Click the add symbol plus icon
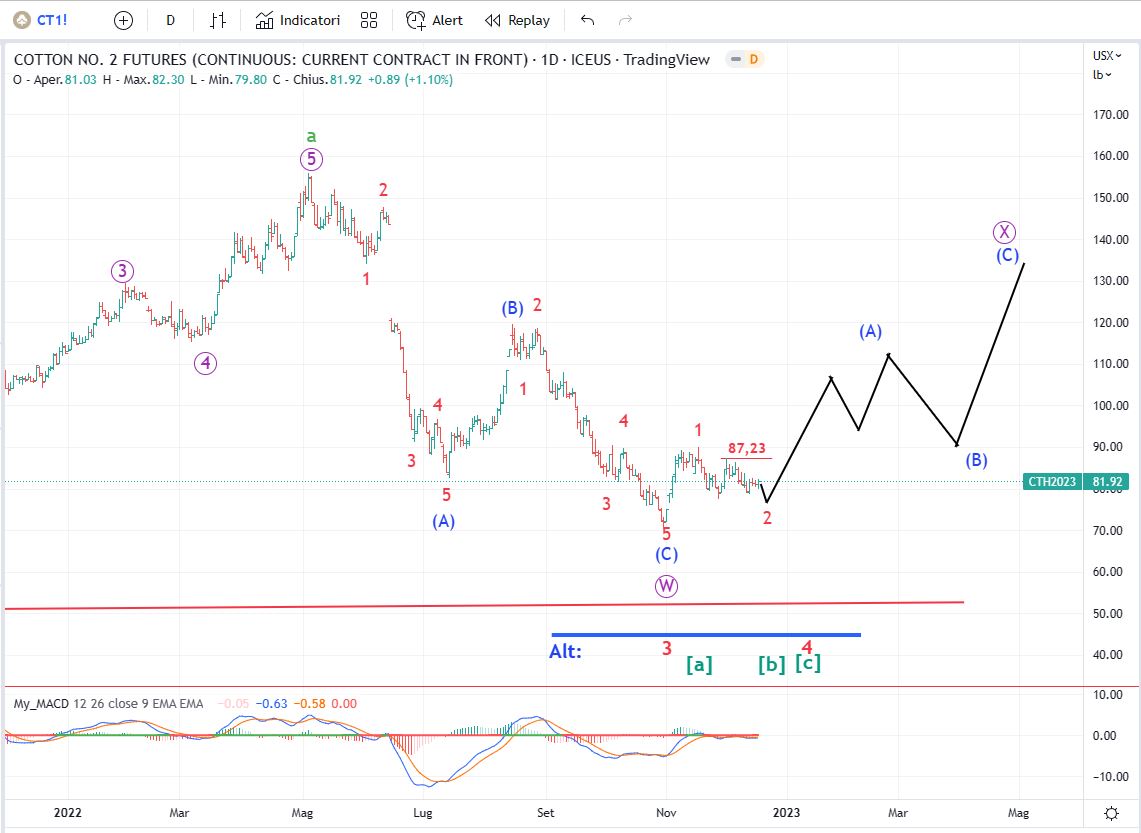The height and width of the screenshot is (833, 1141). tap(123, 20)
